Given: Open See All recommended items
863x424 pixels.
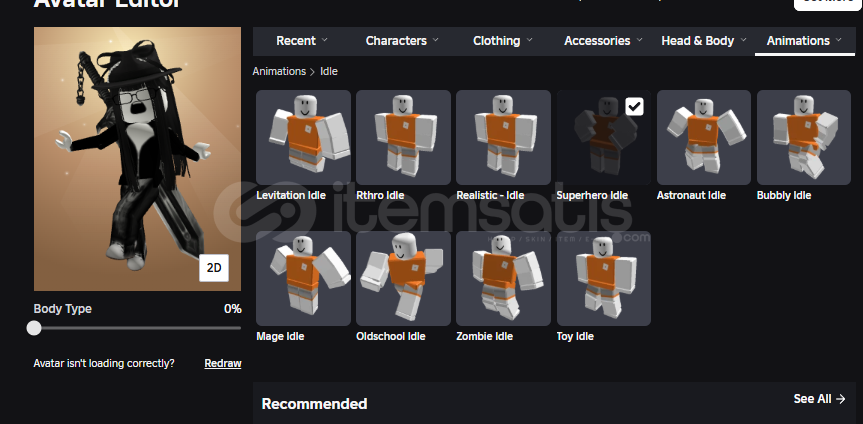Looking at the screenshot, I should [x=819, y=399].
